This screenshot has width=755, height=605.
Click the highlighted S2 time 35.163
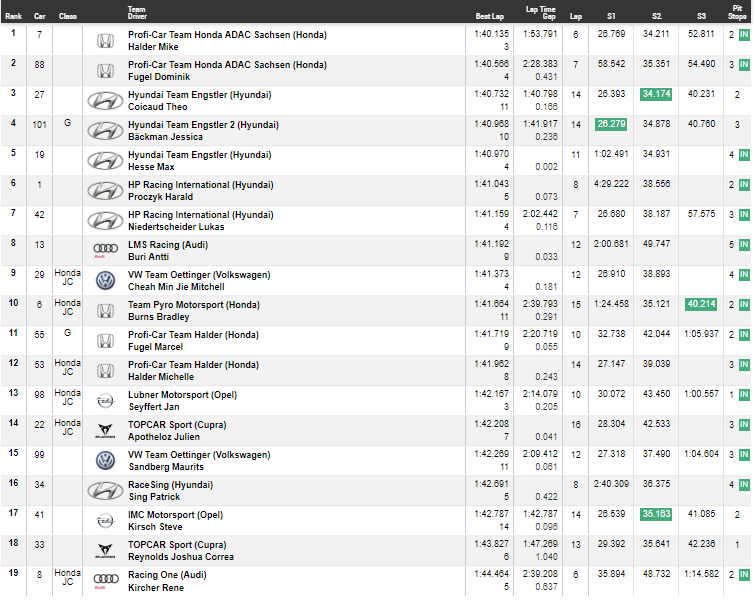pyautogui.click(x=656, y=514)
